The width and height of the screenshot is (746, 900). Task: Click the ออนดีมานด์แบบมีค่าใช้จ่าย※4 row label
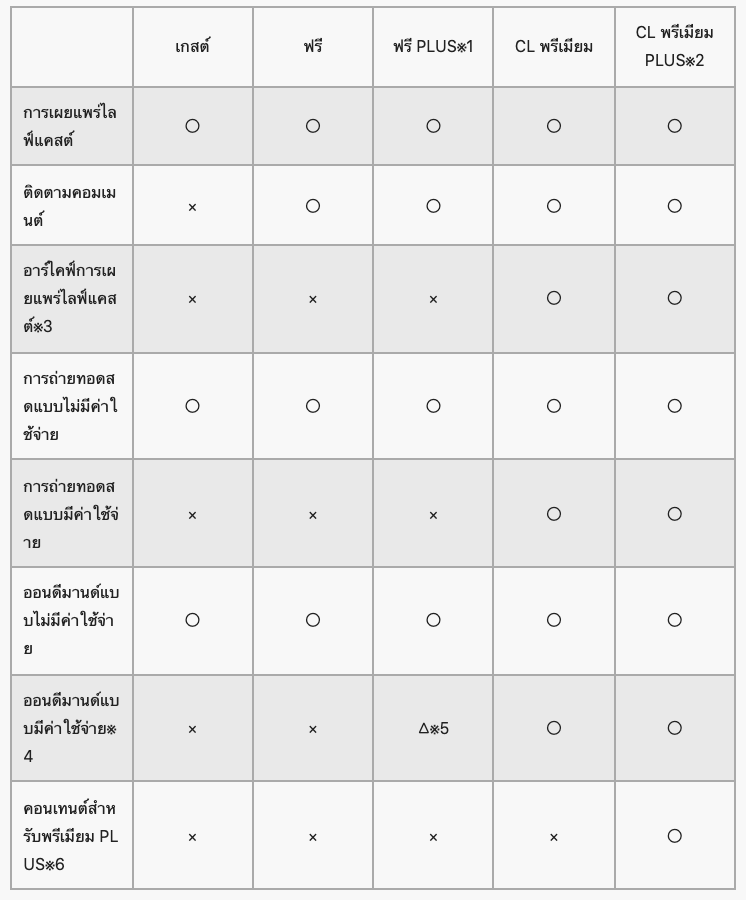pos(70,728)
